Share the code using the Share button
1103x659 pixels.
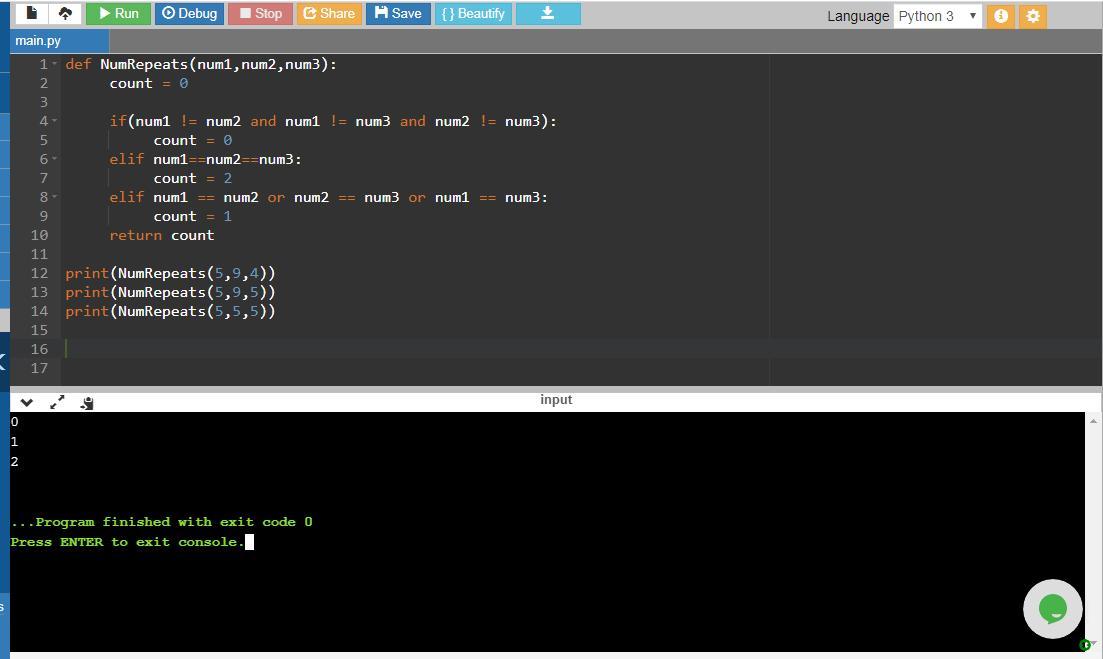[x=328, y=13]
